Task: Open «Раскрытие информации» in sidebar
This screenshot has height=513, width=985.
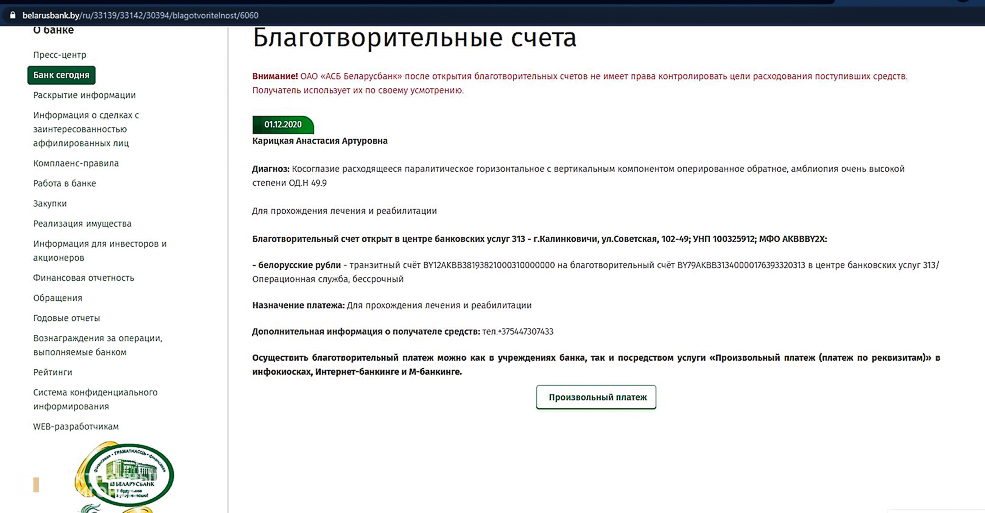Action: 84,95
